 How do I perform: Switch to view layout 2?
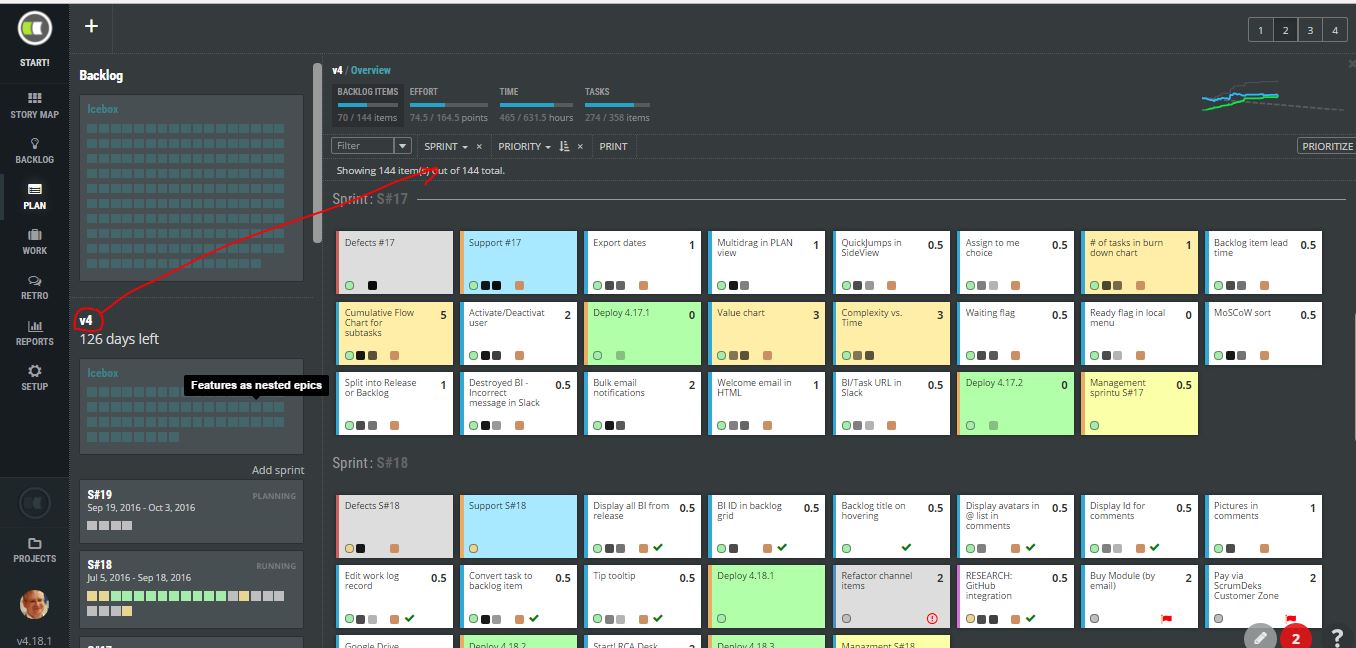1285,31
